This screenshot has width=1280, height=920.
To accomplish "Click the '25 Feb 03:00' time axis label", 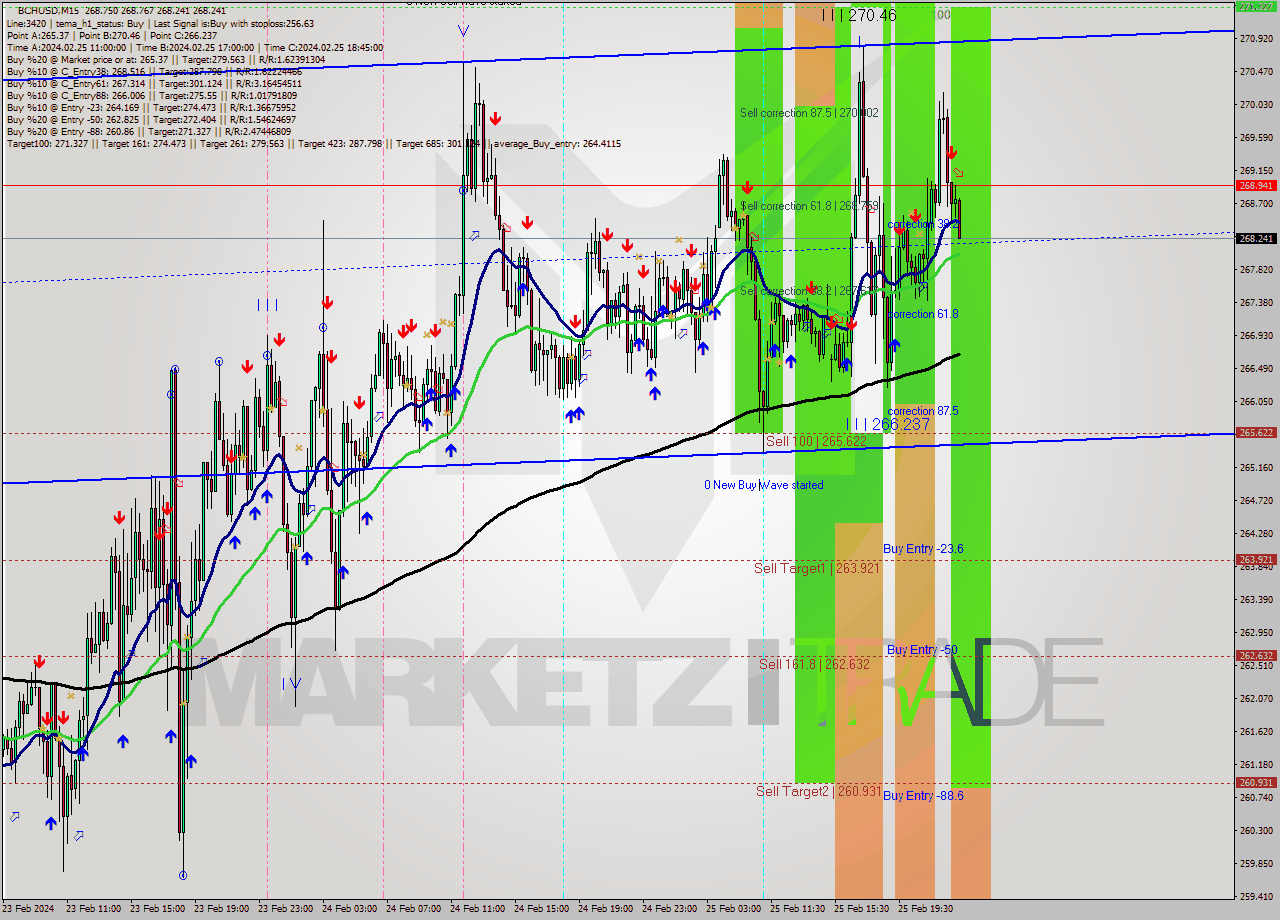I will click(733, 909).
